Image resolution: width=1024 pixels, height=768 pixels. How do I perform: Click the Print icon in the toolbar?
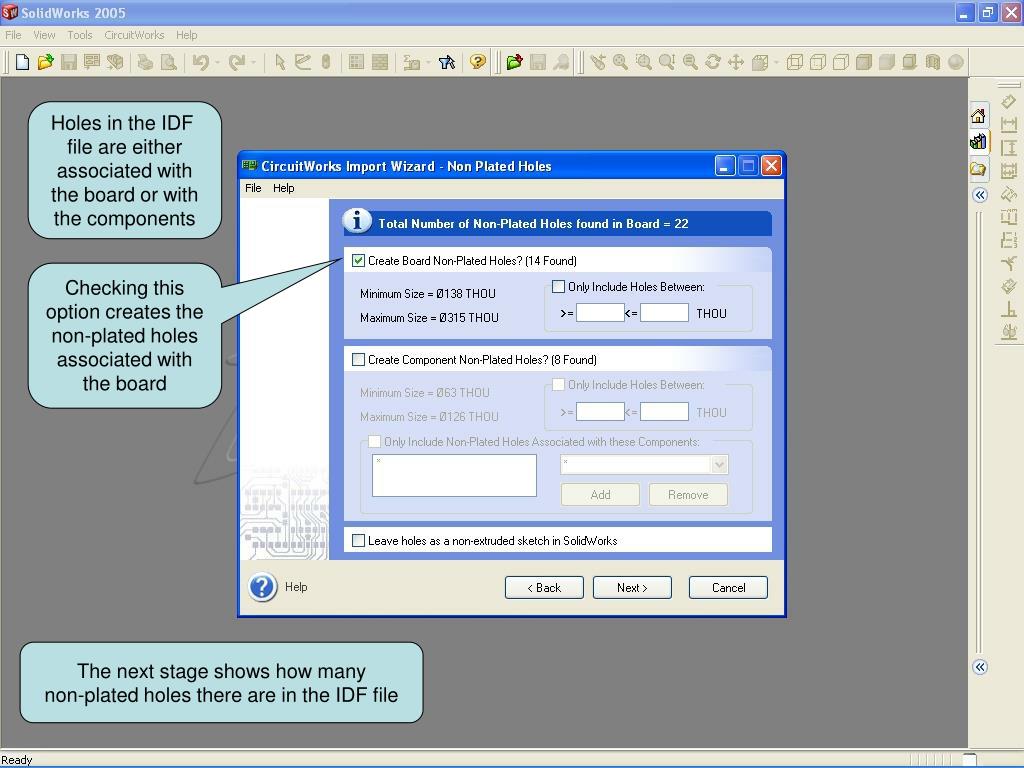145,62
